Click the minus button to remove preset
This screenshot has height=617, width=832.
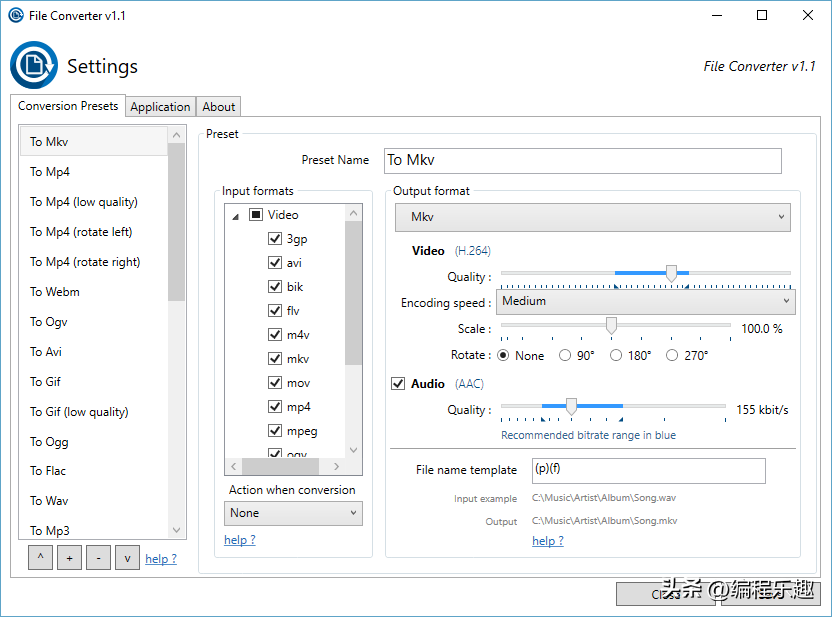click(x=98, y=558)
